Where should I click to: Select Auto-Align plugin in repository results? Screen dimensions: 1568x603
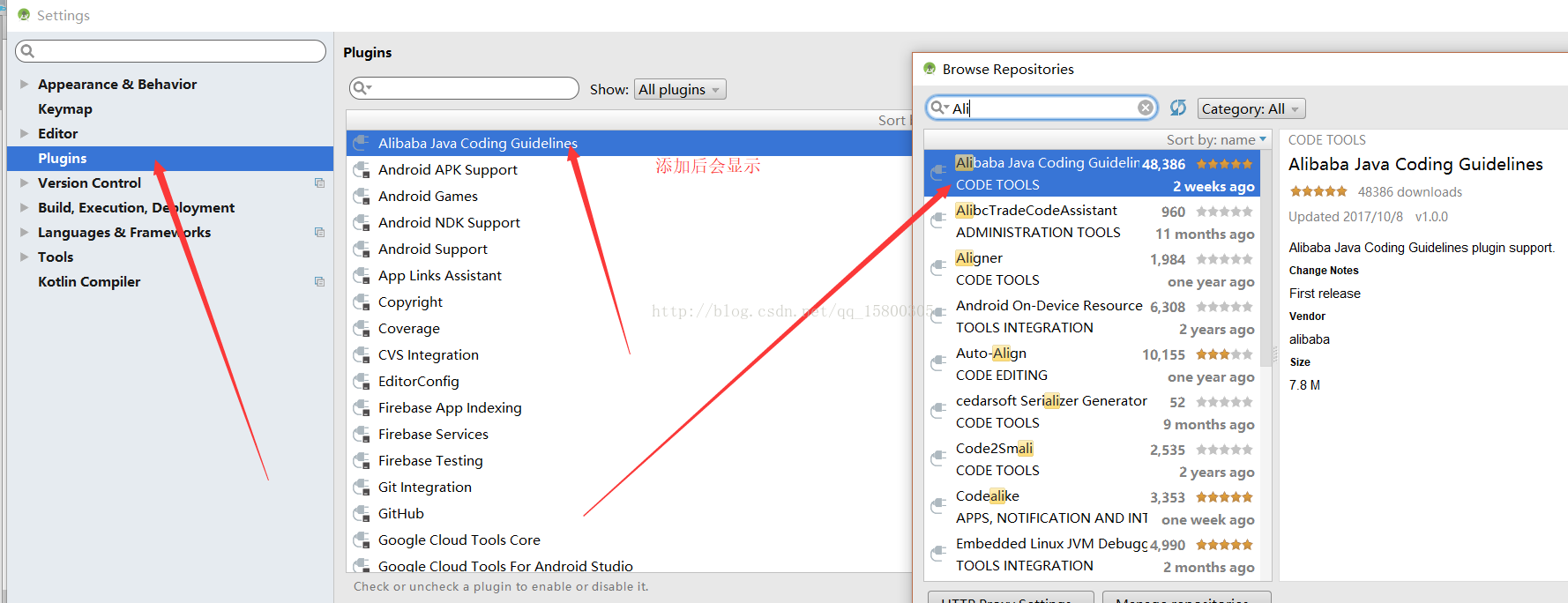coord(1092,364)
